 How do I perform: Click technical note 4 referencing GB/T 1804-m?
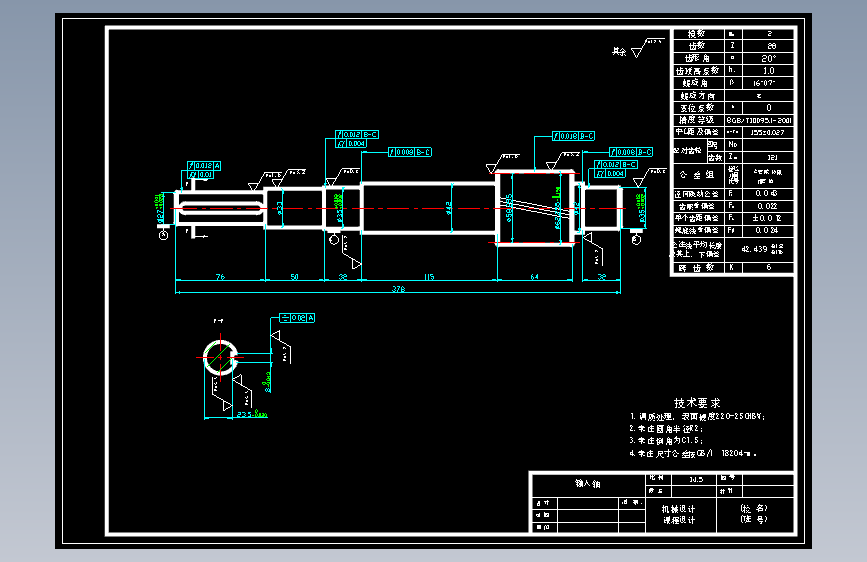693,454
